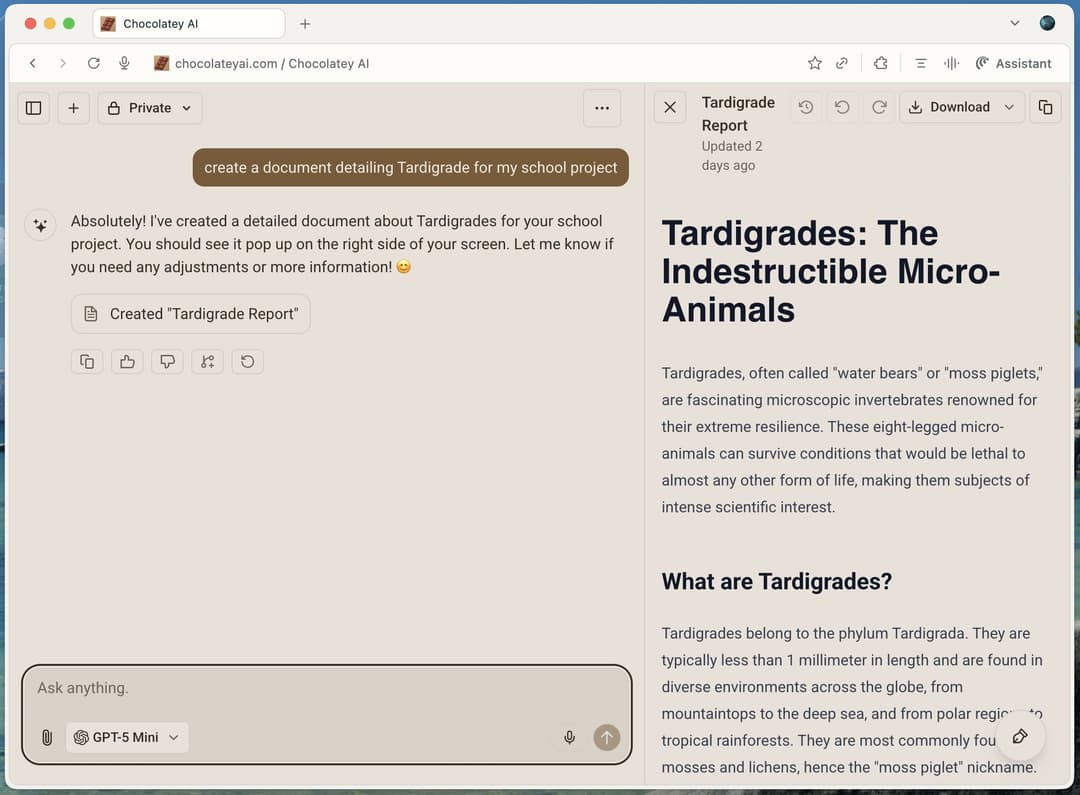Open the Private visibility dropdown

point(149,107)
